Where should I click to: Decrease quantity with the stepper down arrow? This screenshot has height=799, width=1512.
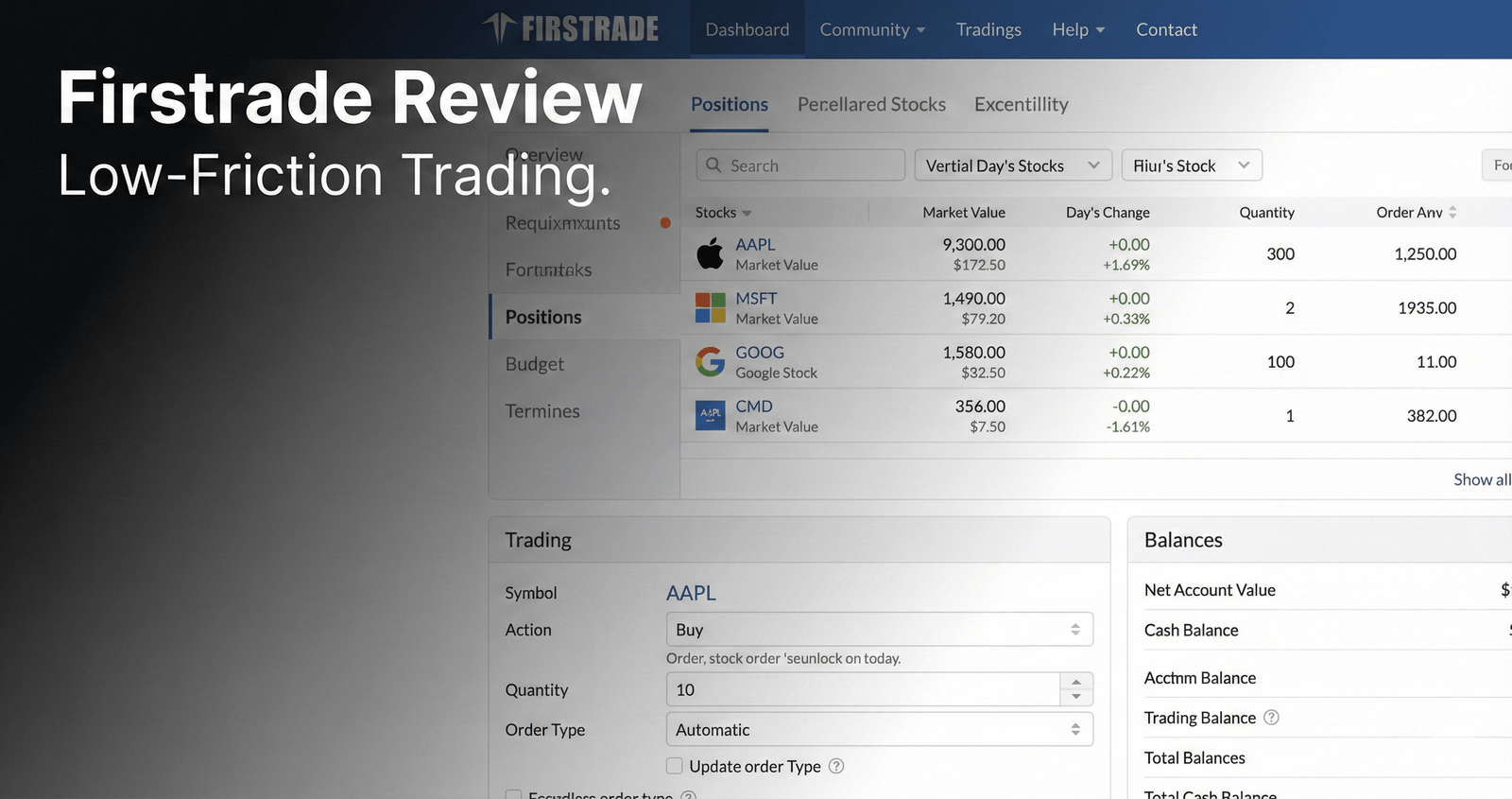pyautogui.click(x=1076, y=697)
